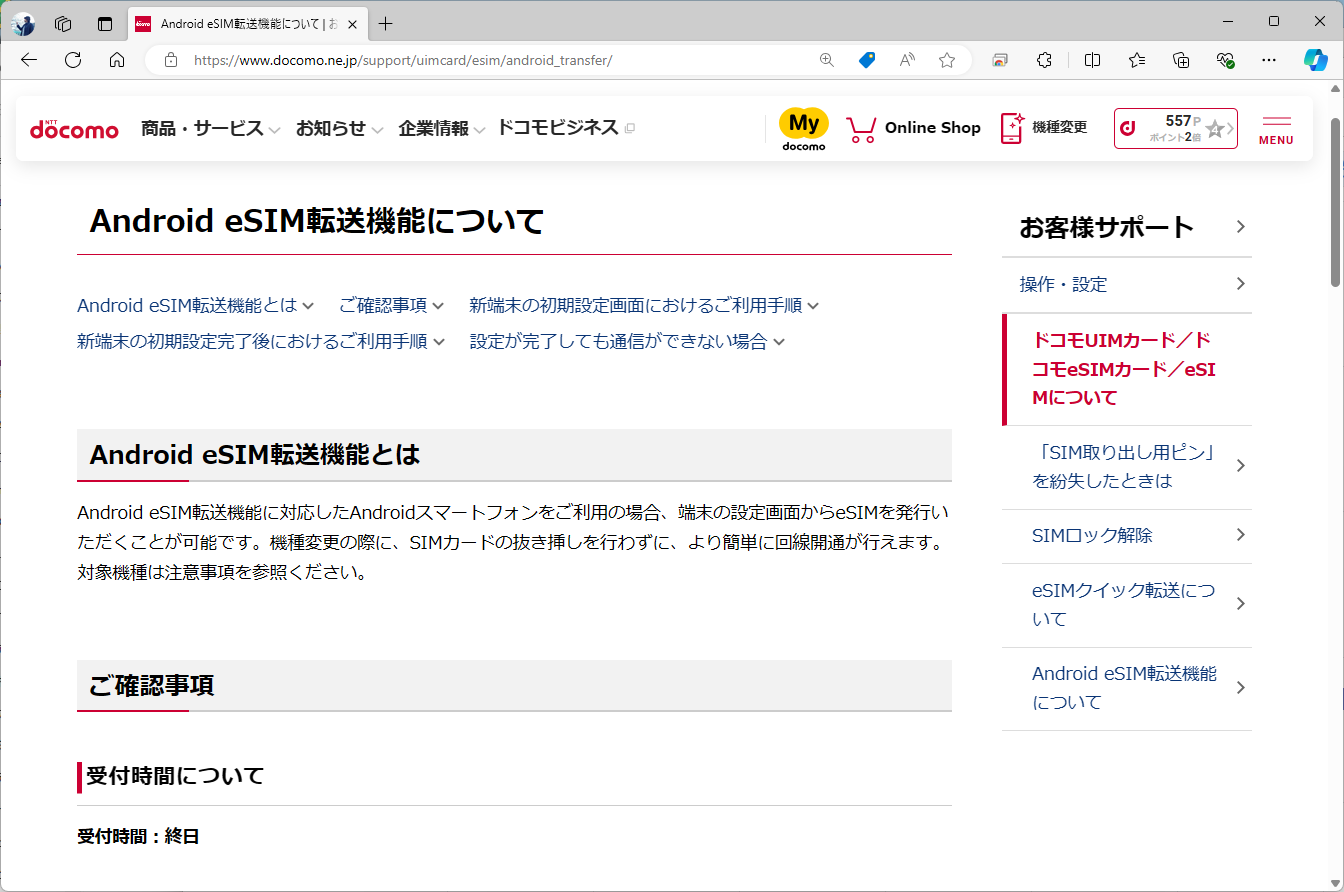Expand the ご確認事項 section chevron
The image size is (1344, 892).
coord(440,305)
